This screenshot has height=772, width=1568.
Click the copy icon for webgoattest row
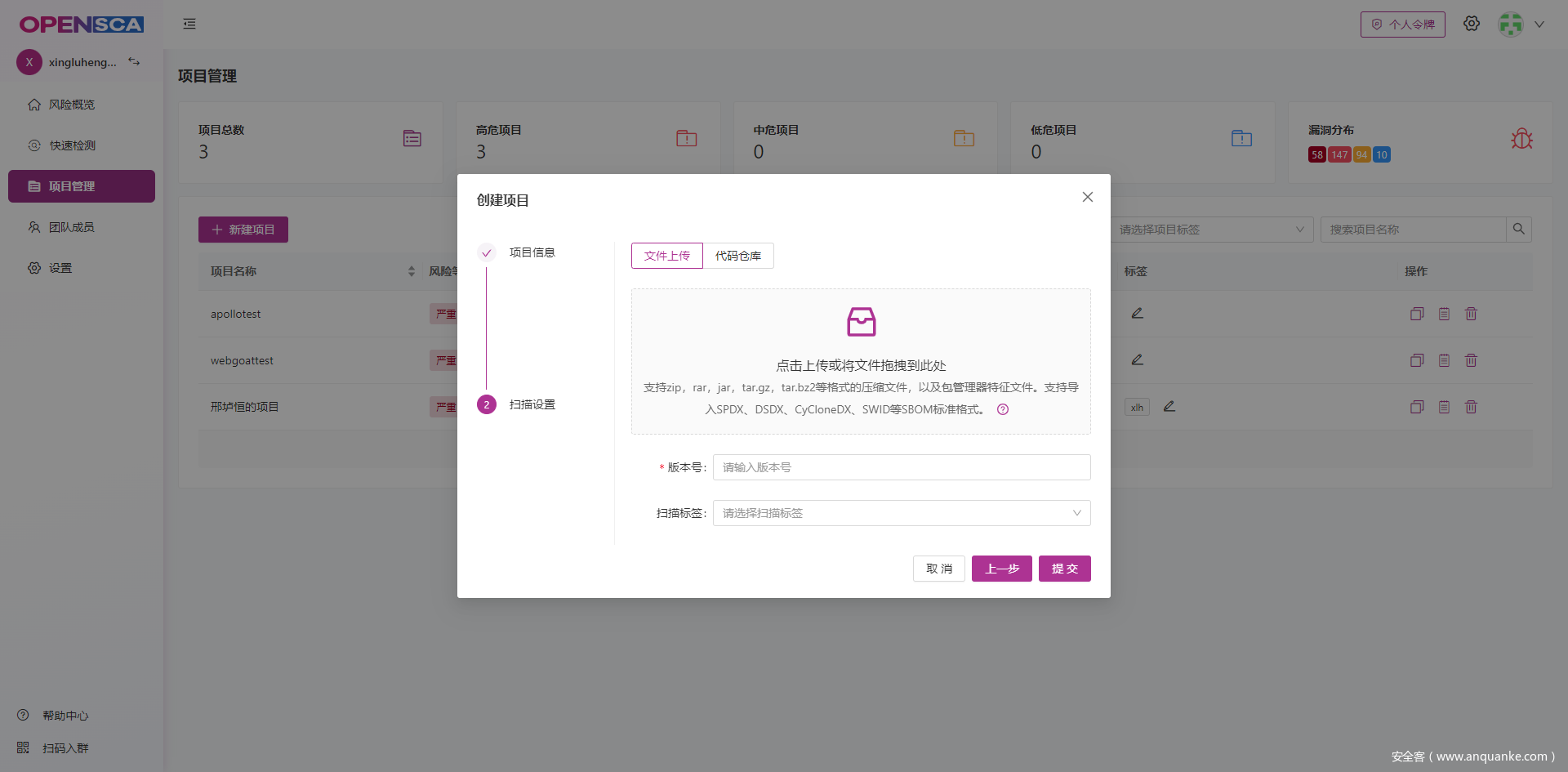click(x=1417, y=360)
